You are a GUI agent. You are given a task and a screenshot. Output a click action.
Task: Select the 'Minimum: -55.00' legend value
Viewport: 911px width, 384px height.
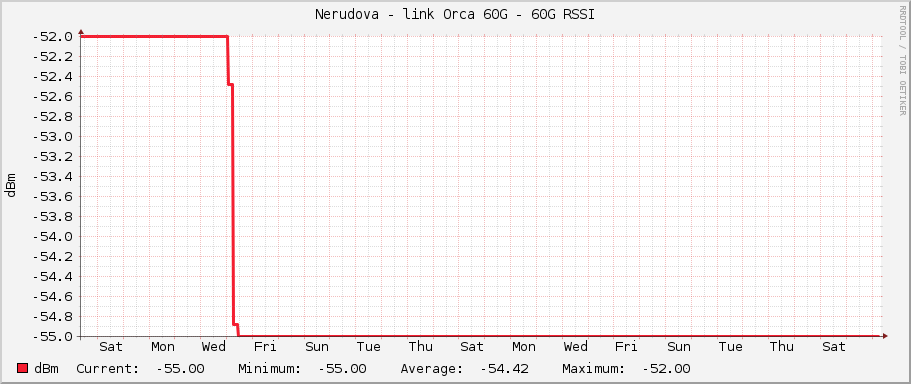302,369
